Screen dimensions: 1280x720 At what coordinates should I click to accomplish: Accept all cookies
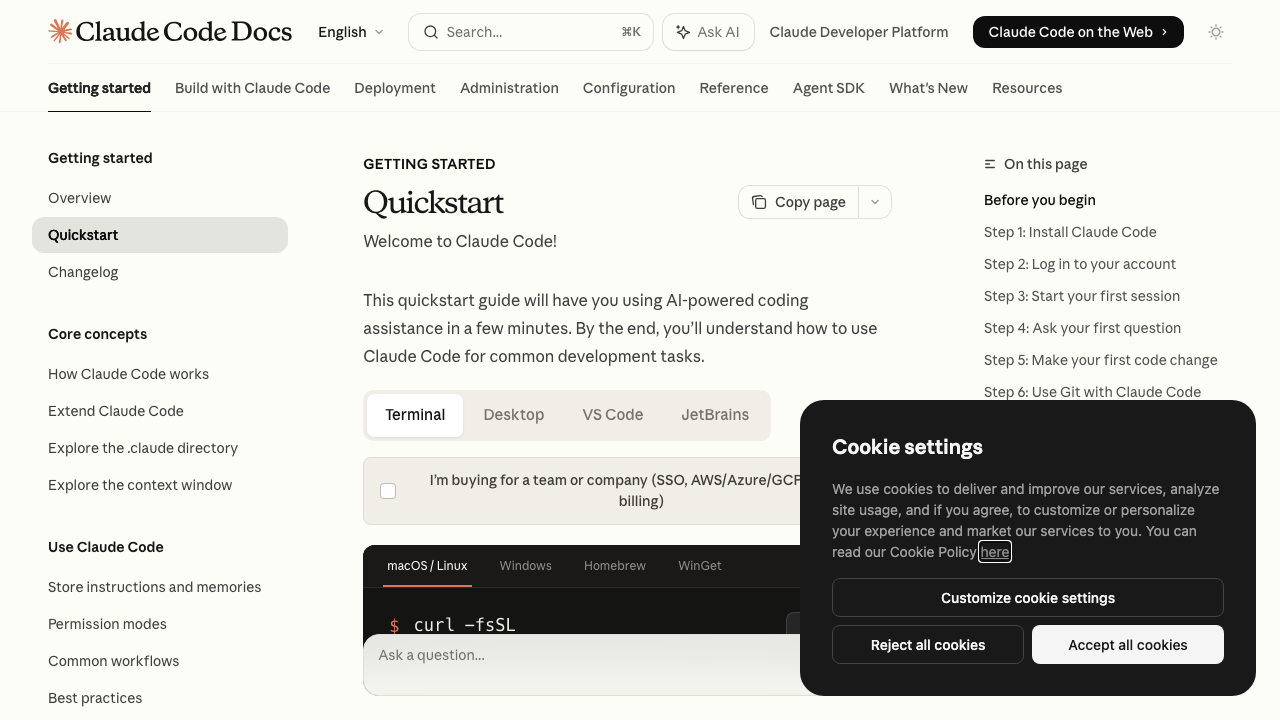point(1127,644)
